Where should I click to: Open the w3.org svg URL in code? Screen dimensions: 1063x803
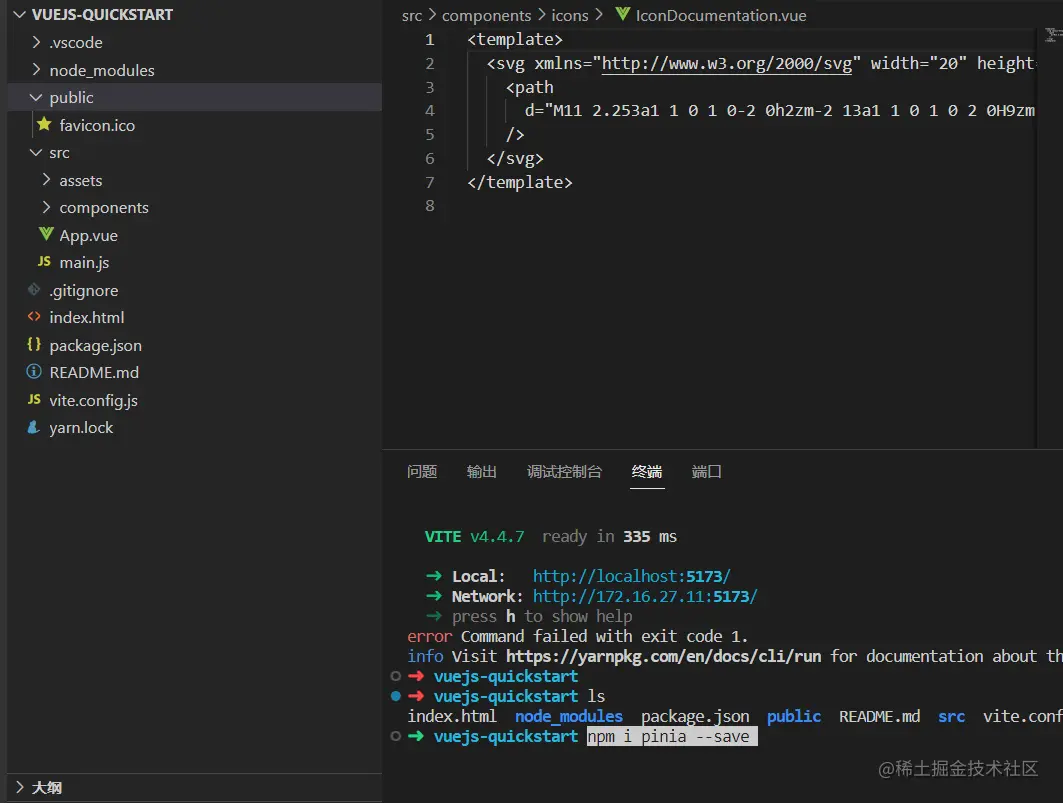[x=727, y=64]
